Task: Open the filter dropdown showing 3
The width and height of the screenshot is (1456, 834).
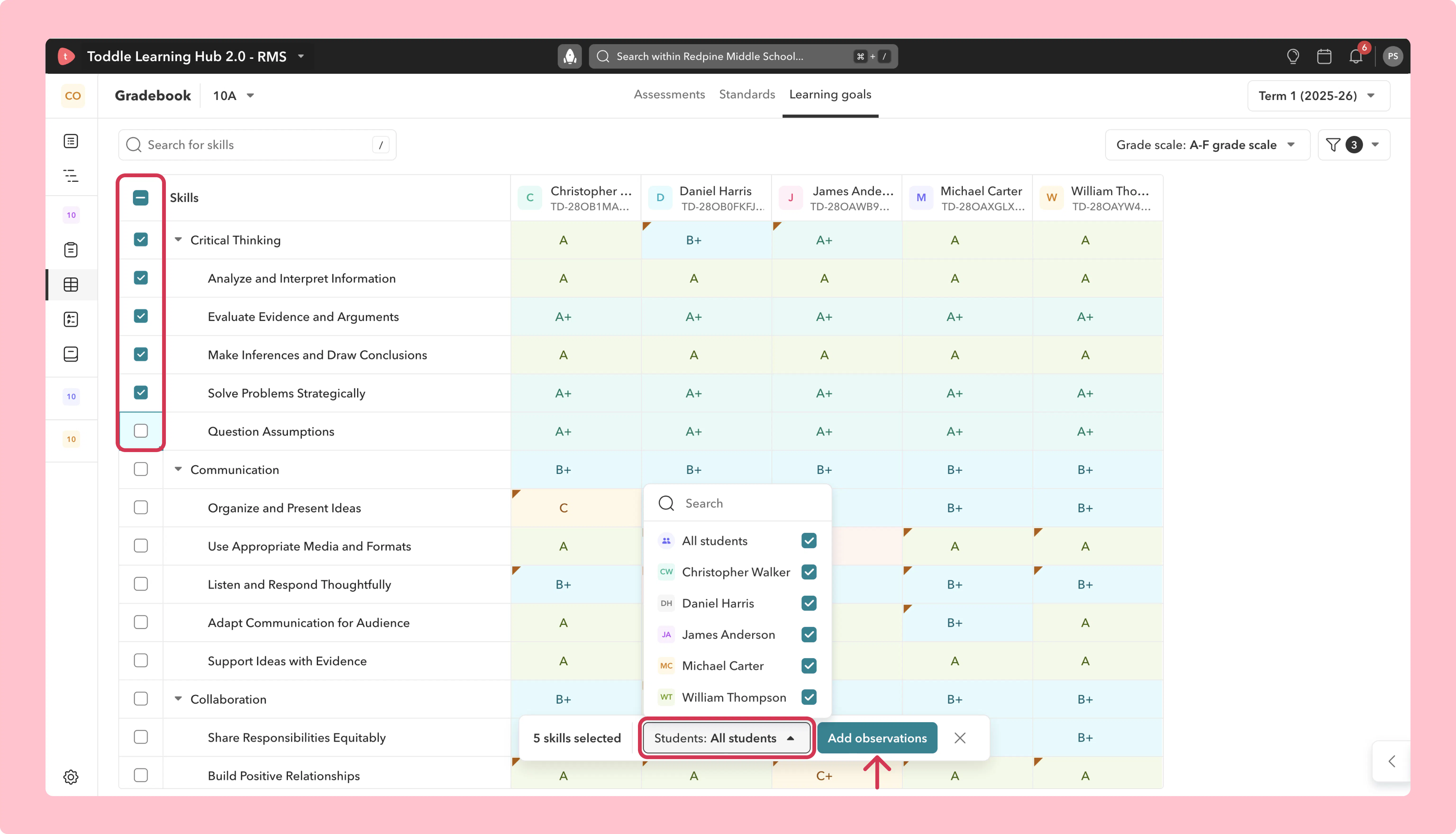Action: pos(1354,145)
